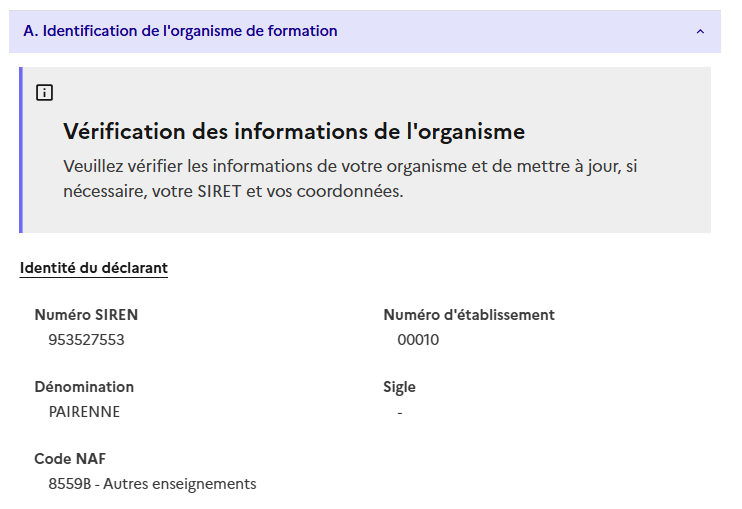Click the heading Vérification des informations de l'organisme
The width and height of the screenshot is (742, 509).
point(293,131)
